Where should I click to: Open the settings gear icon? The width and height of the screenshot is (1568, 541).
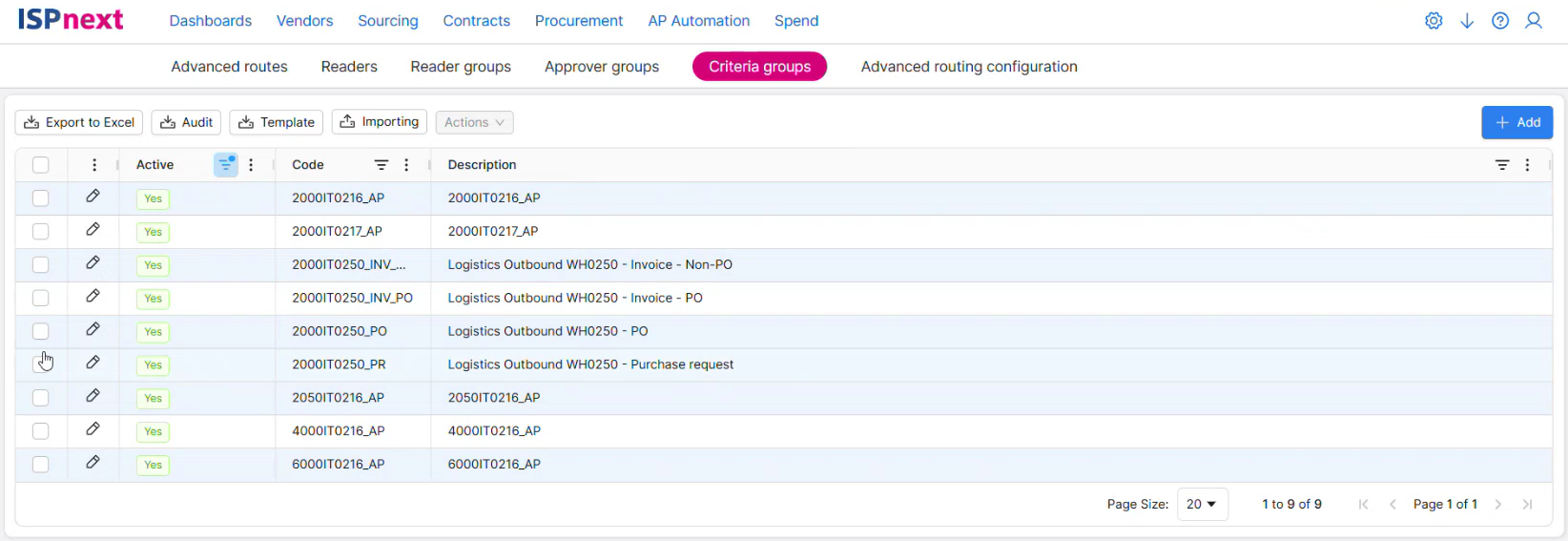coord(1434,21)
